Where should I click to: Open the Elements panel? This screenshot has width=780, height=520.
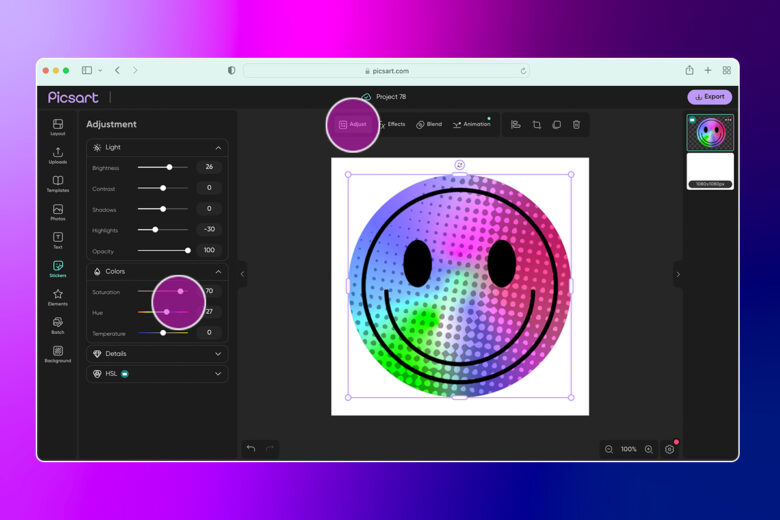[58, 297]
